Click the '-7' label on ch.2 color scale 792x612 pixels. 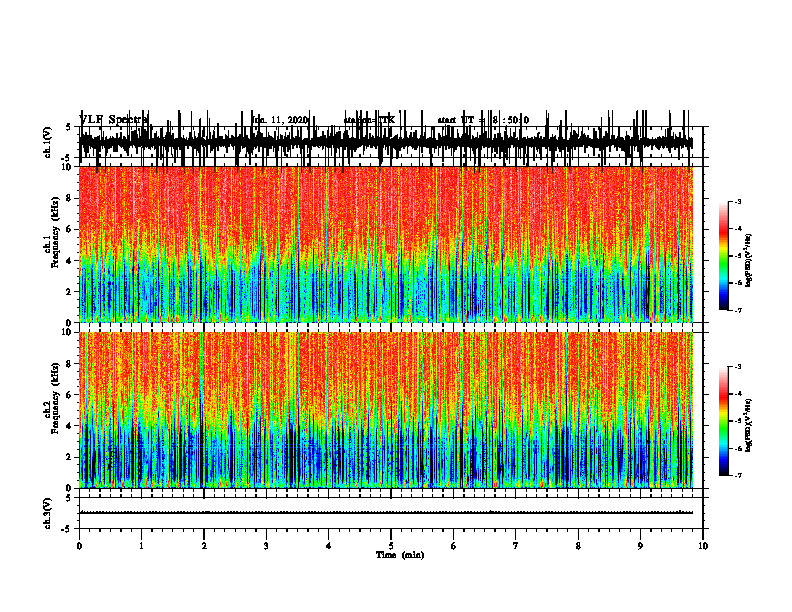pyautogui.click(x=737, y=475)
